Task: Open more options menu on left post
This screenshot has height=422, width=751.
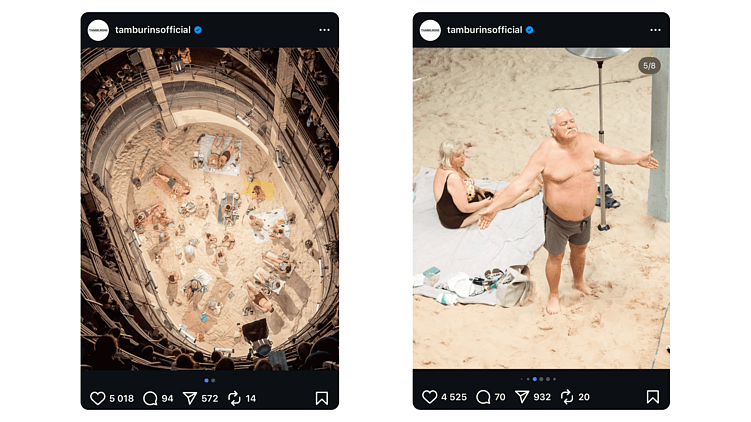Action: click(x=324, y=30)
